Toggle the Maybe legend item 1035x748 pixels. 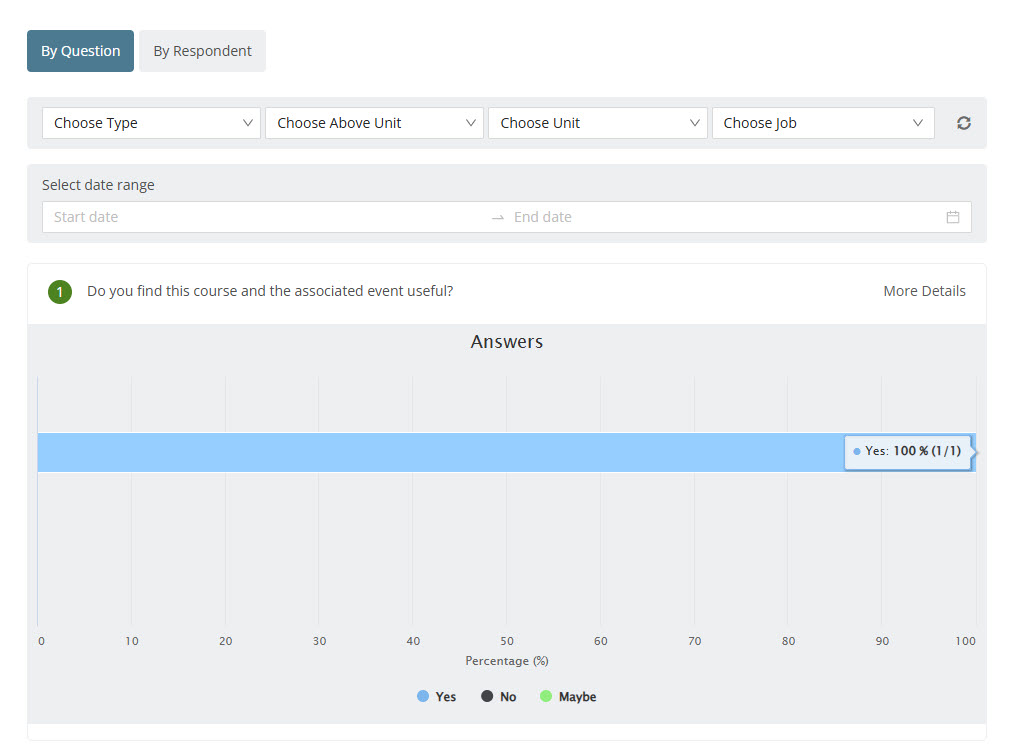tap(568, 697)
